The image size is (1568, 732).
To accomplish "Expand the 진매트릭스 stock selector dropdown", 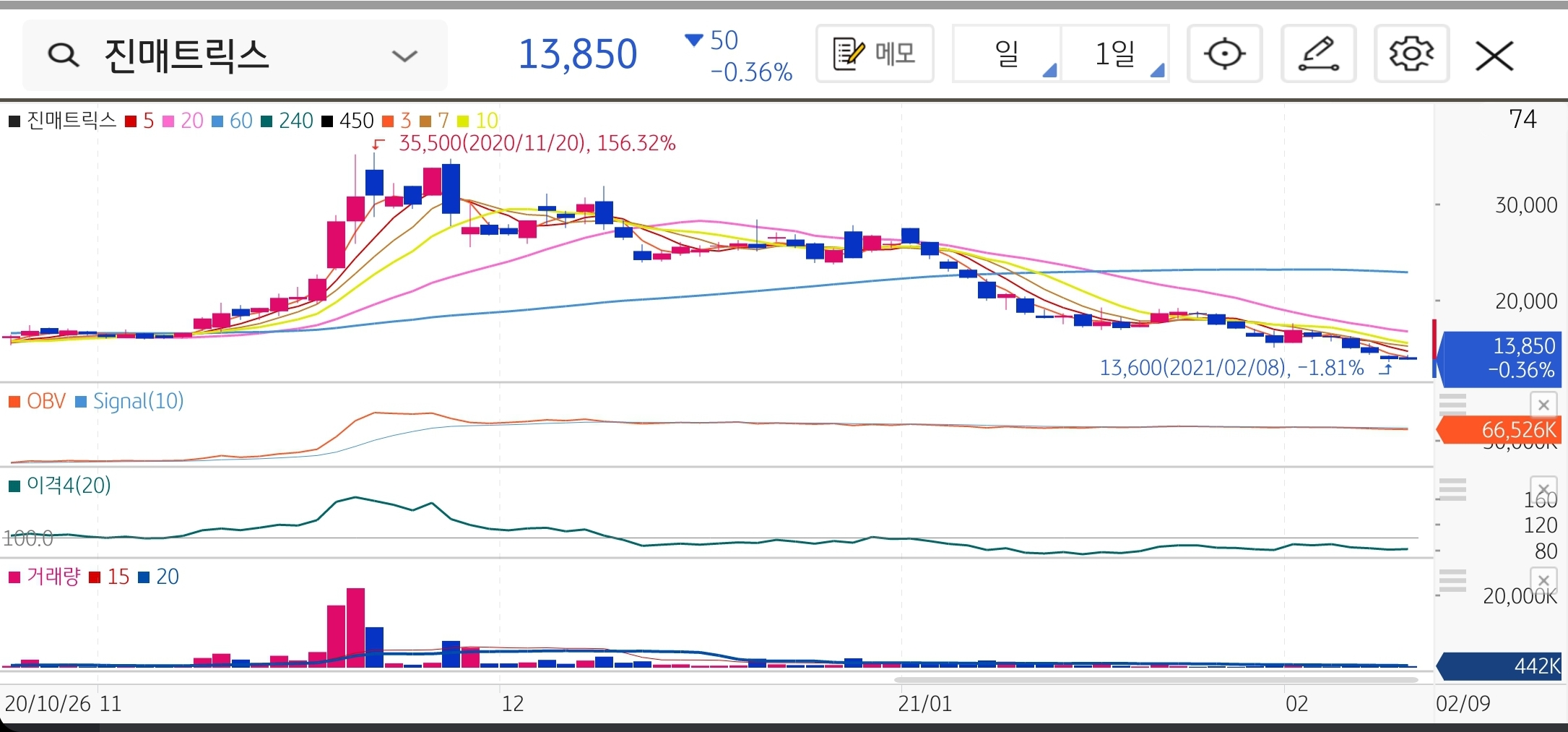I will [x=404, y=56].
